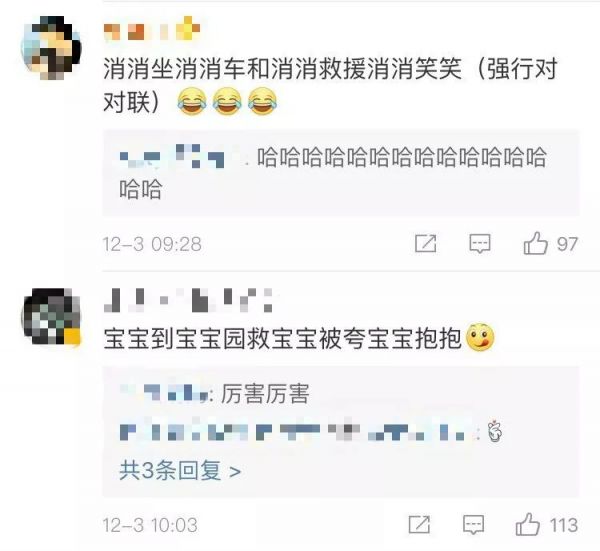Click the 12-3 09:28 timestamp
This screenshot has height=551, width=600.
point(152,244)
